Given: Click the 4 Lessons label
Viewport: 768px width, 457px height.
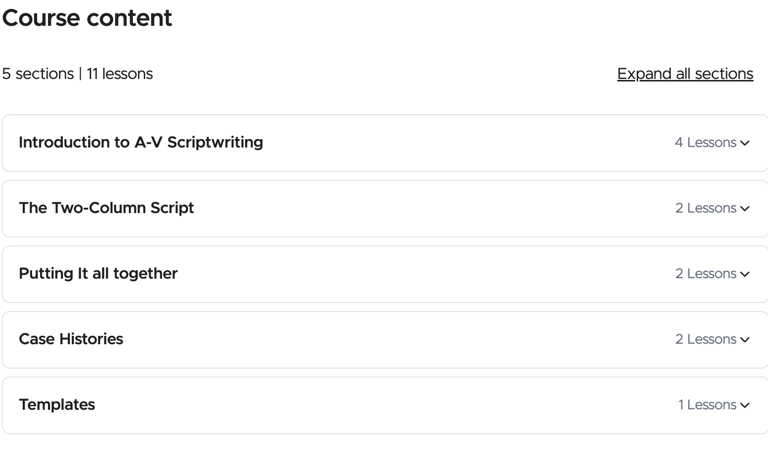Looking at the screenshot, I should (705, 143).
